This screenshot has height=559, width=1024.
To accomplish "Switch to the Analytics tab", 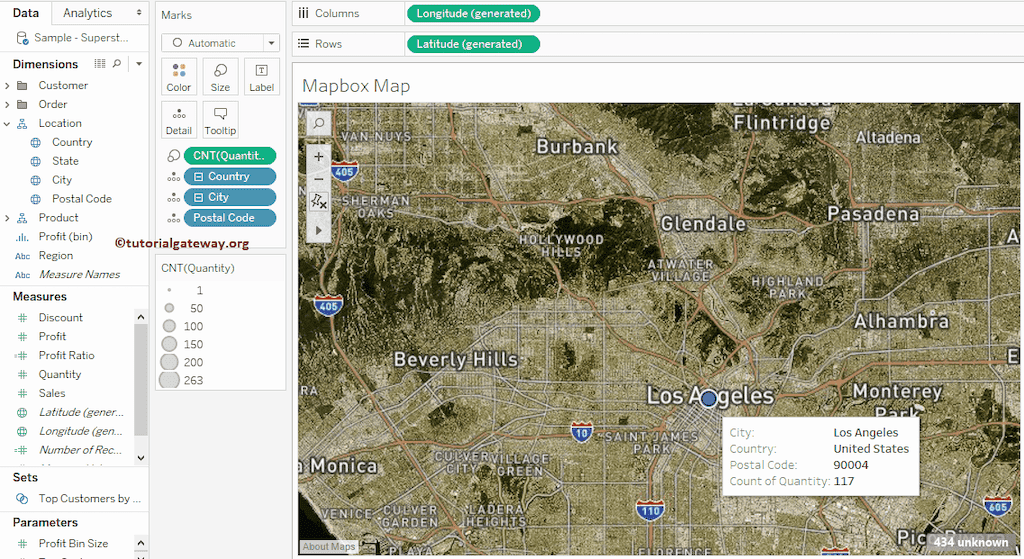I will 88,13.
